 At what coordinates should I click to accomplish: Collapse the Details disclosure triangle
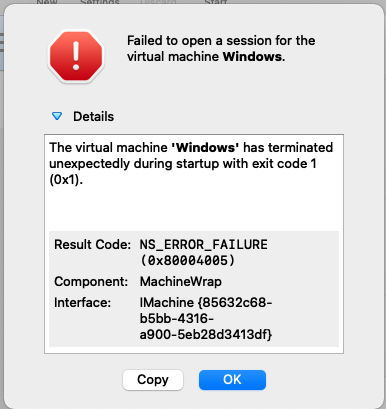click(57, 116)
